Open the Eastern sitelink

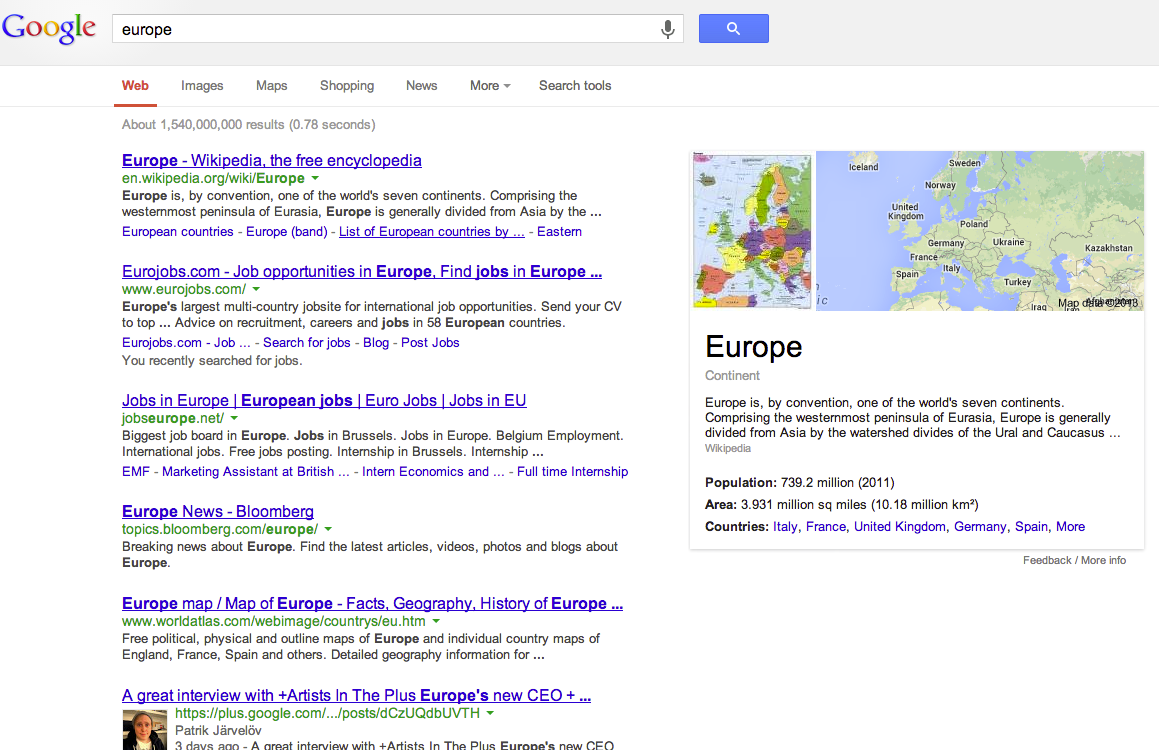tap(560, 231)
